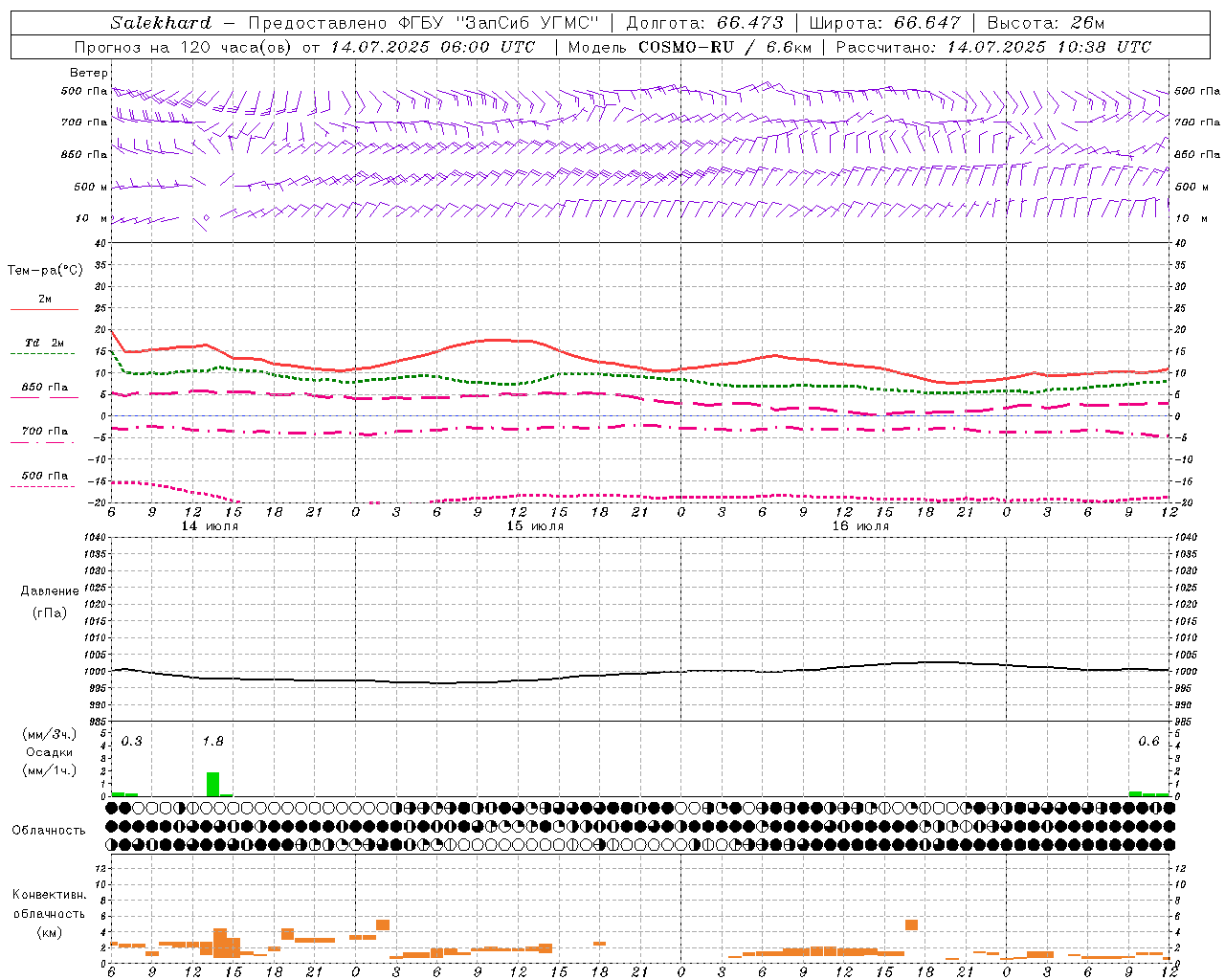Click the "Ветер" wind panel label

tap(89, 73)
